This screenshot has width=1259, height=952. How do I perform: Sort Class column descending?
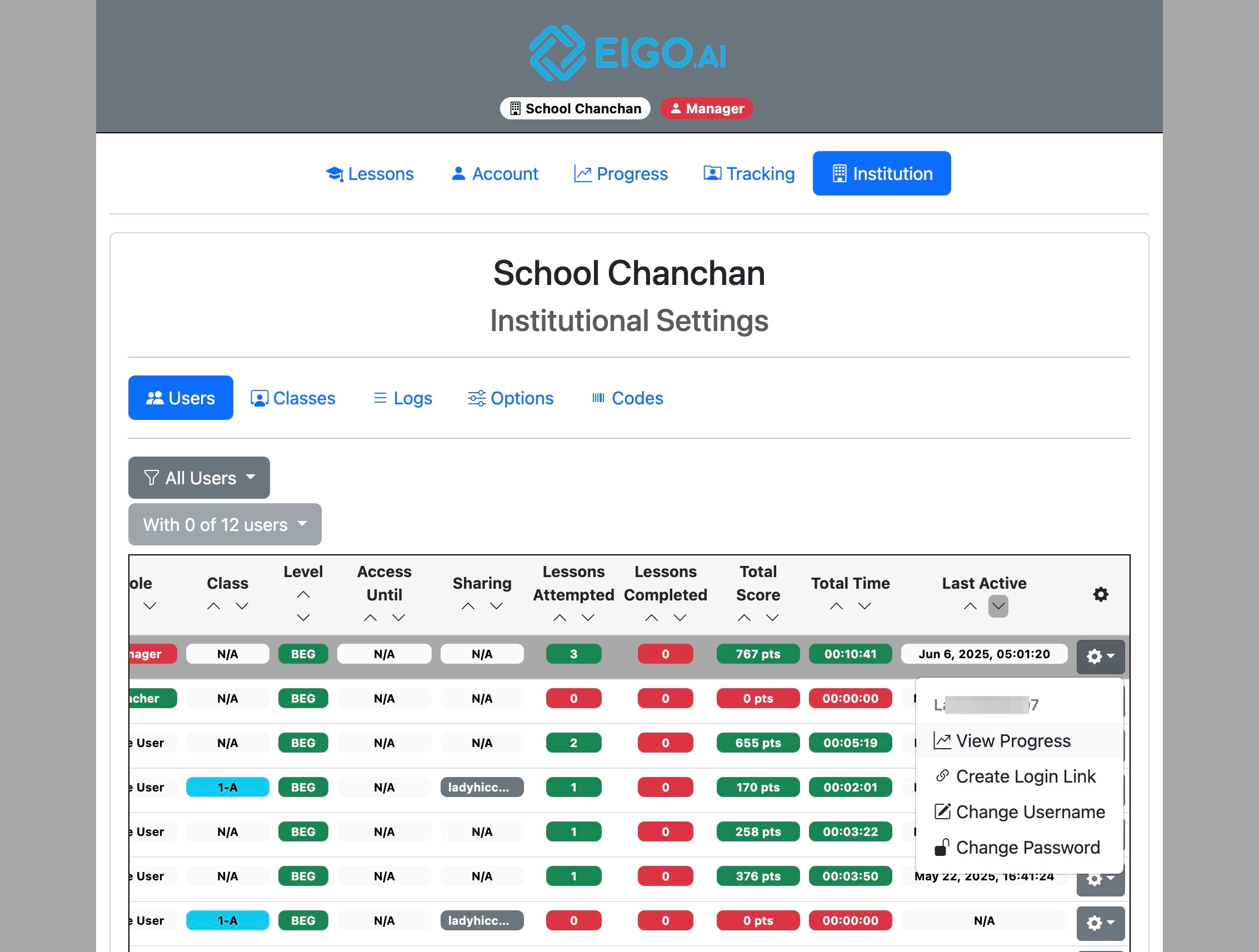(242, 606)
